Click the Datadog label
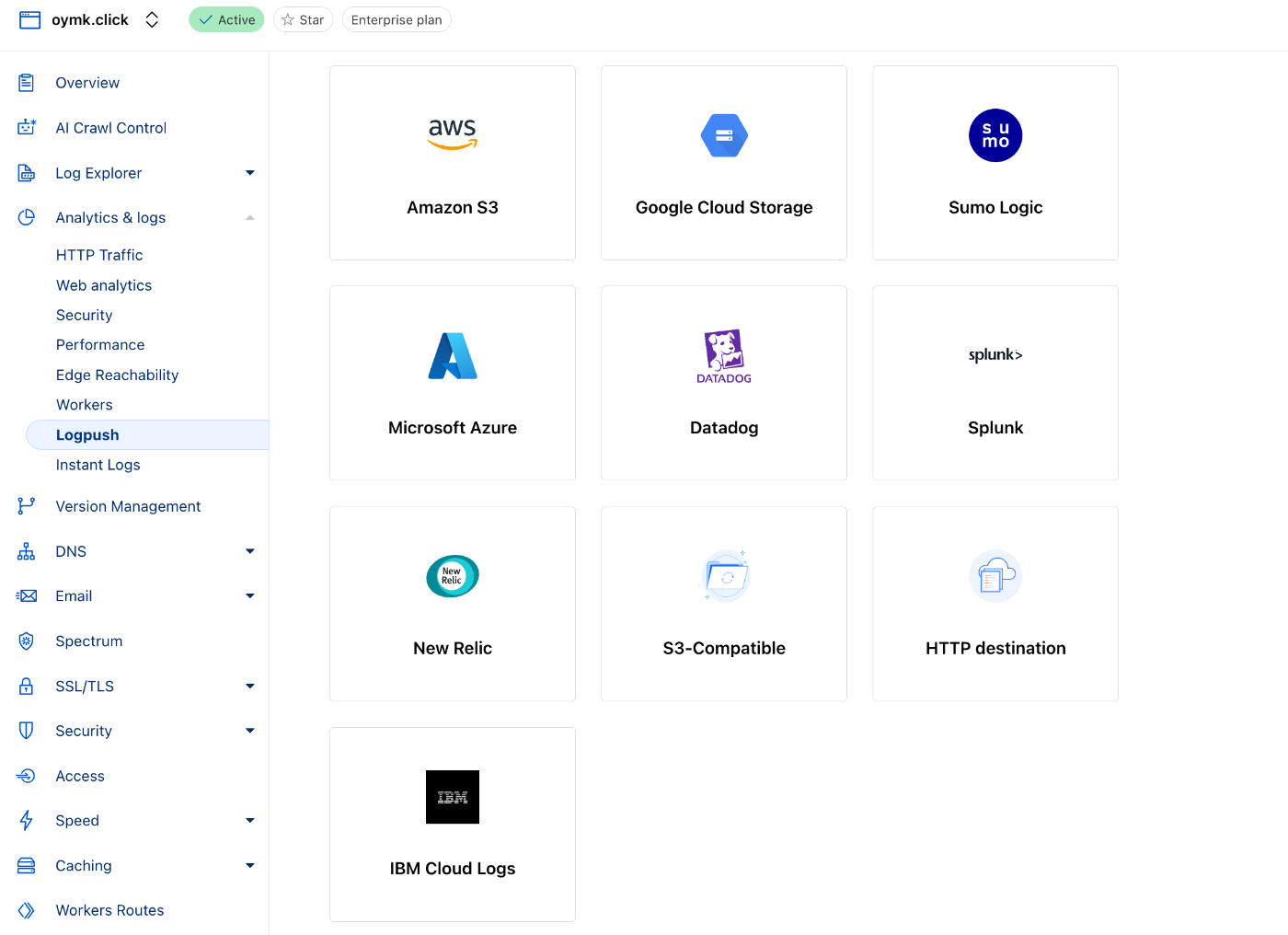 [x=724, y=428]
